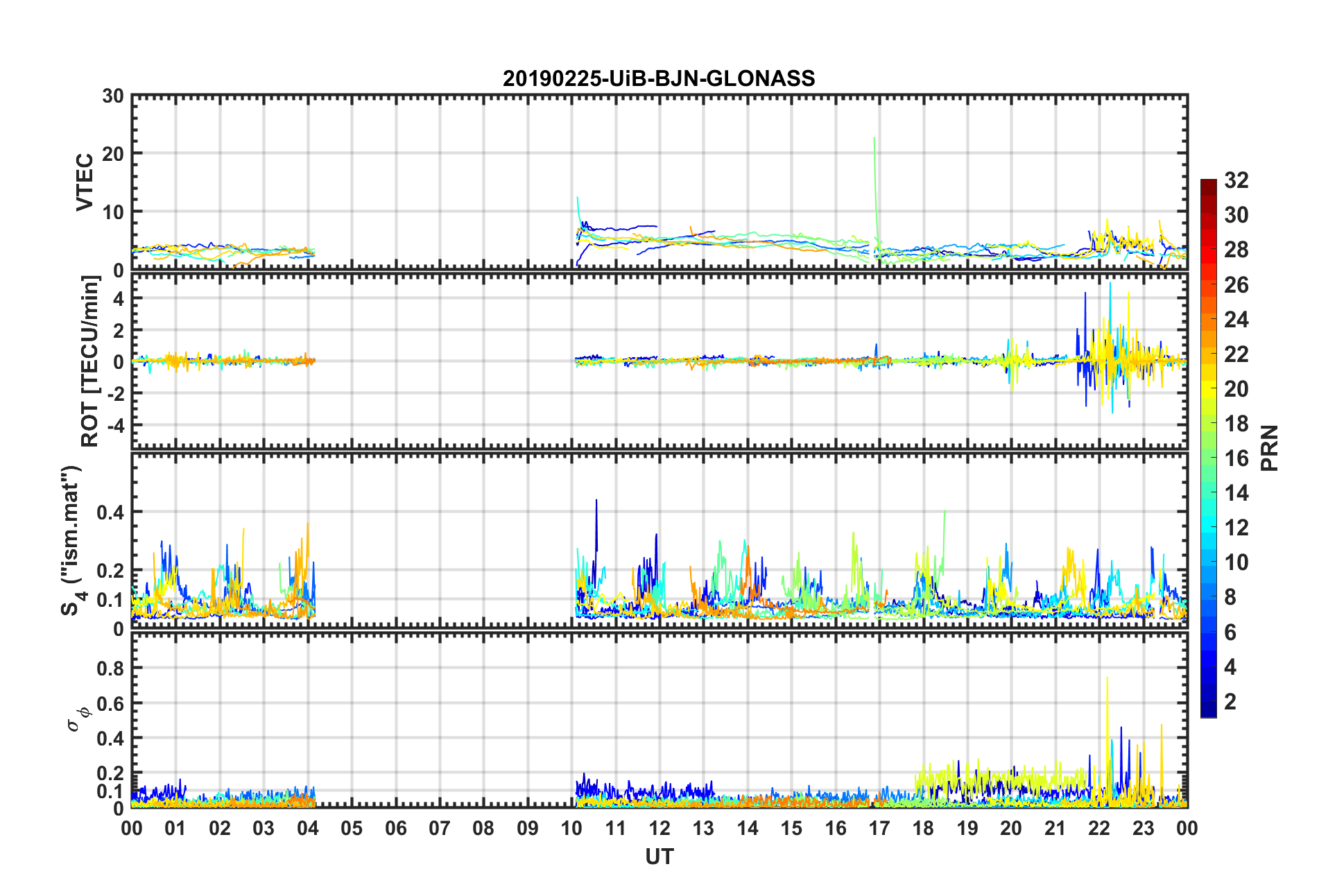
Task: Click hour tick 19 on UT axis
Action: click(967, 828)
